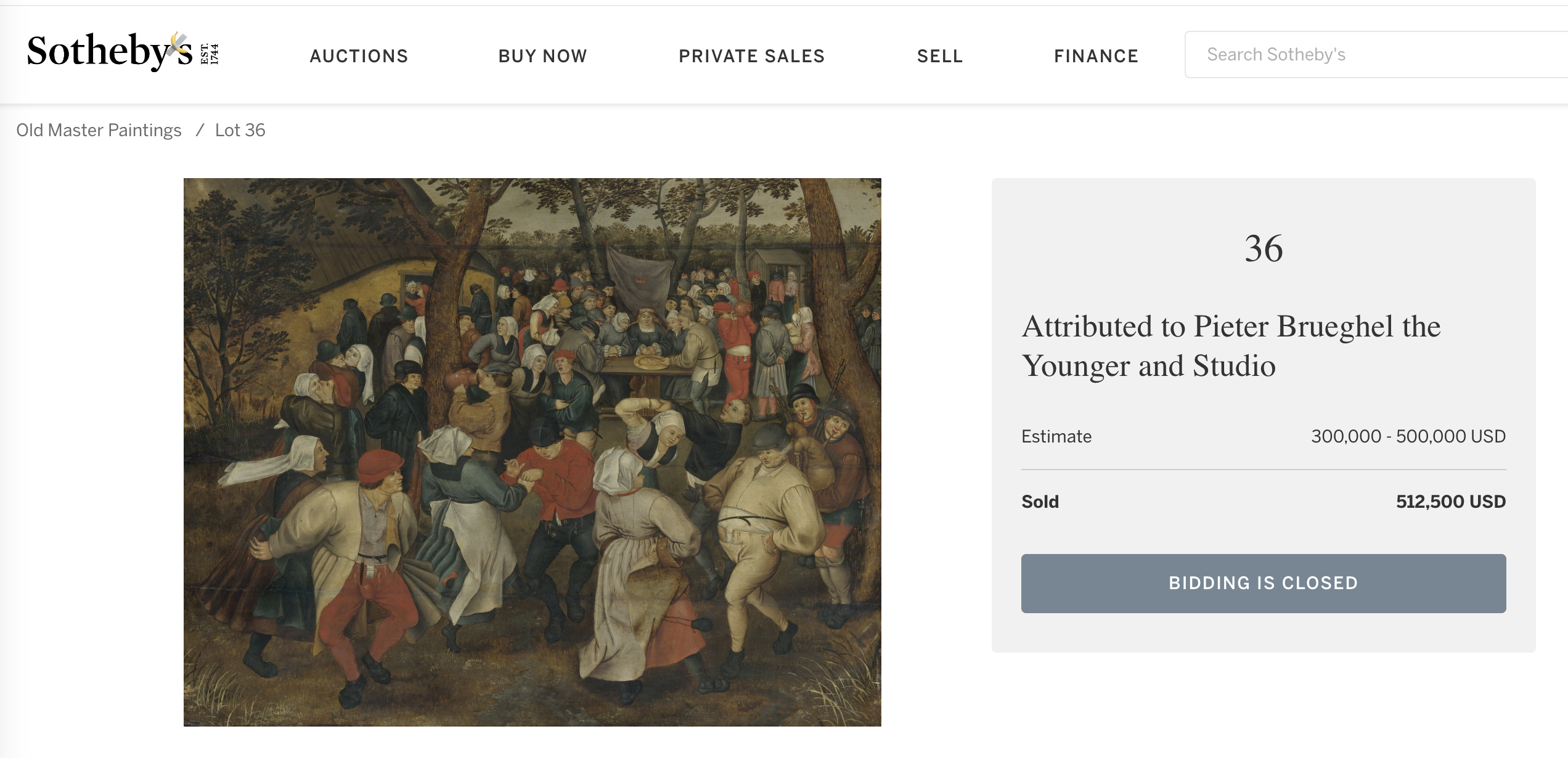Click the Attributed to Pieter Brueghel title

point(1231,346)
